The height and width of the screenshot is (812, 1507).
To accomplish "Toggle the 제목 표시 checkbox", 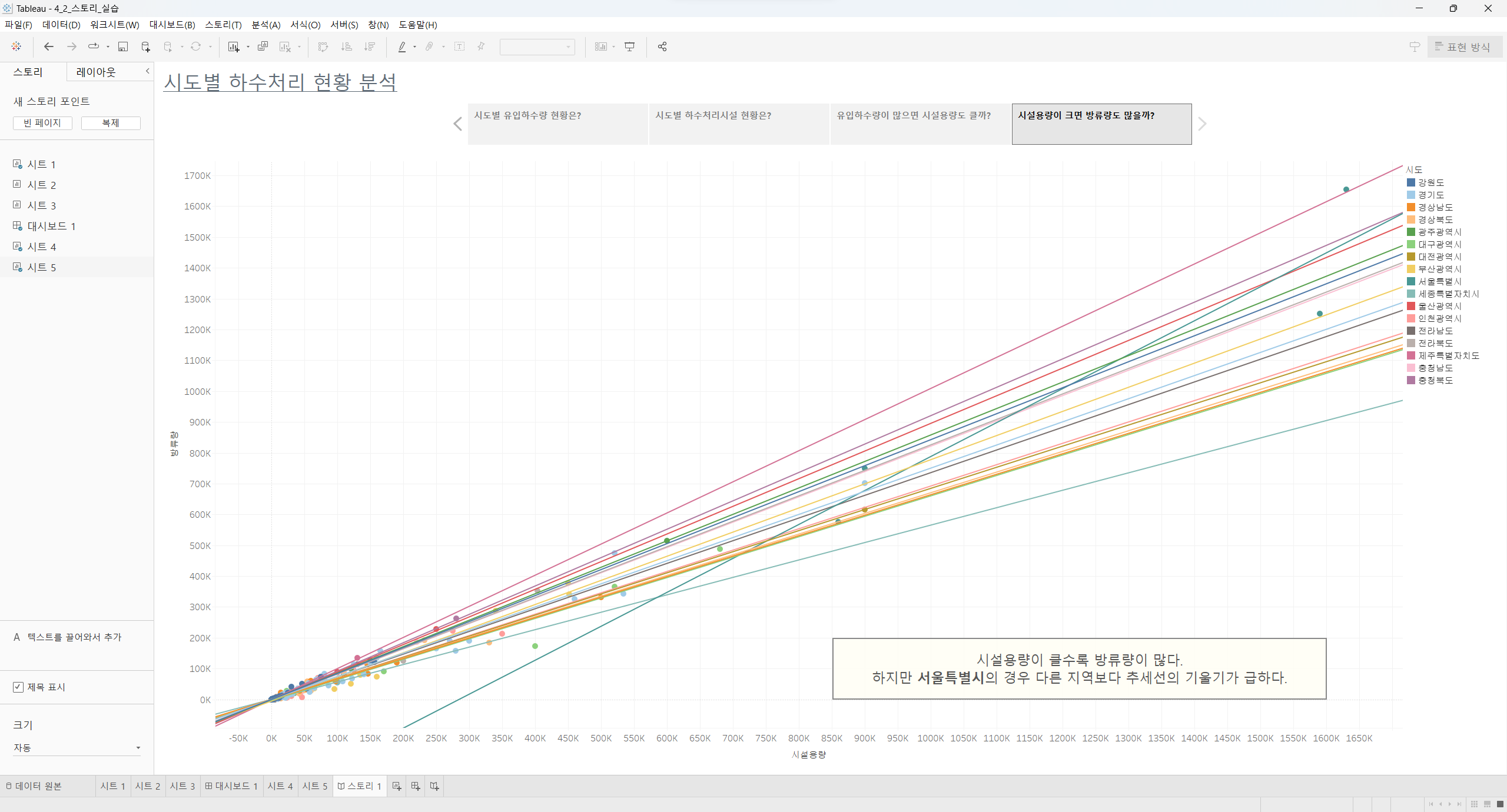I will (18, 687).
